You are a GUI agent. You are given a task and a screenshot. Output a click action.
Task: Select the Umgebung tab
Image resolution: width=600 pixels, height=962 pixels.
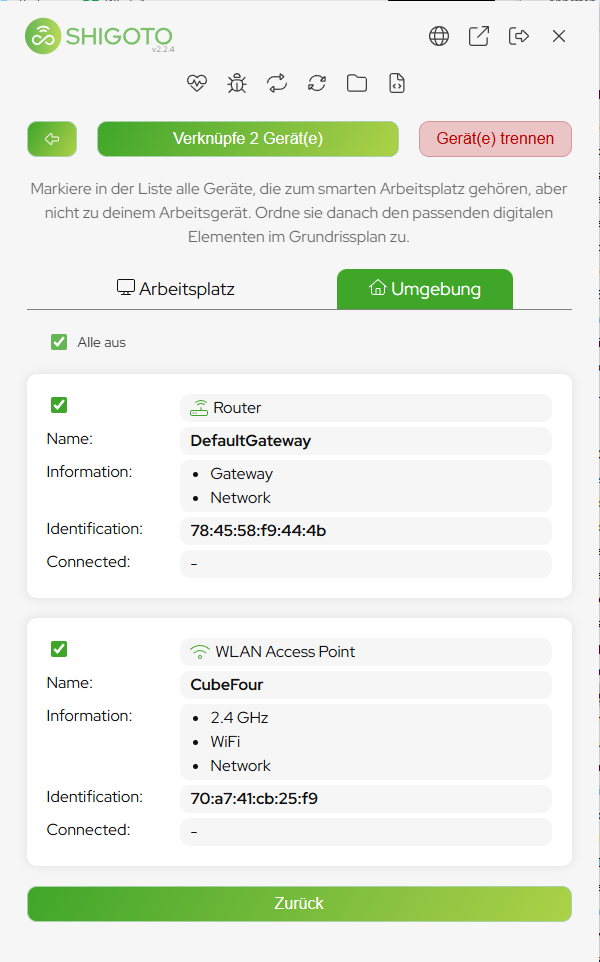tap(425, 289)
